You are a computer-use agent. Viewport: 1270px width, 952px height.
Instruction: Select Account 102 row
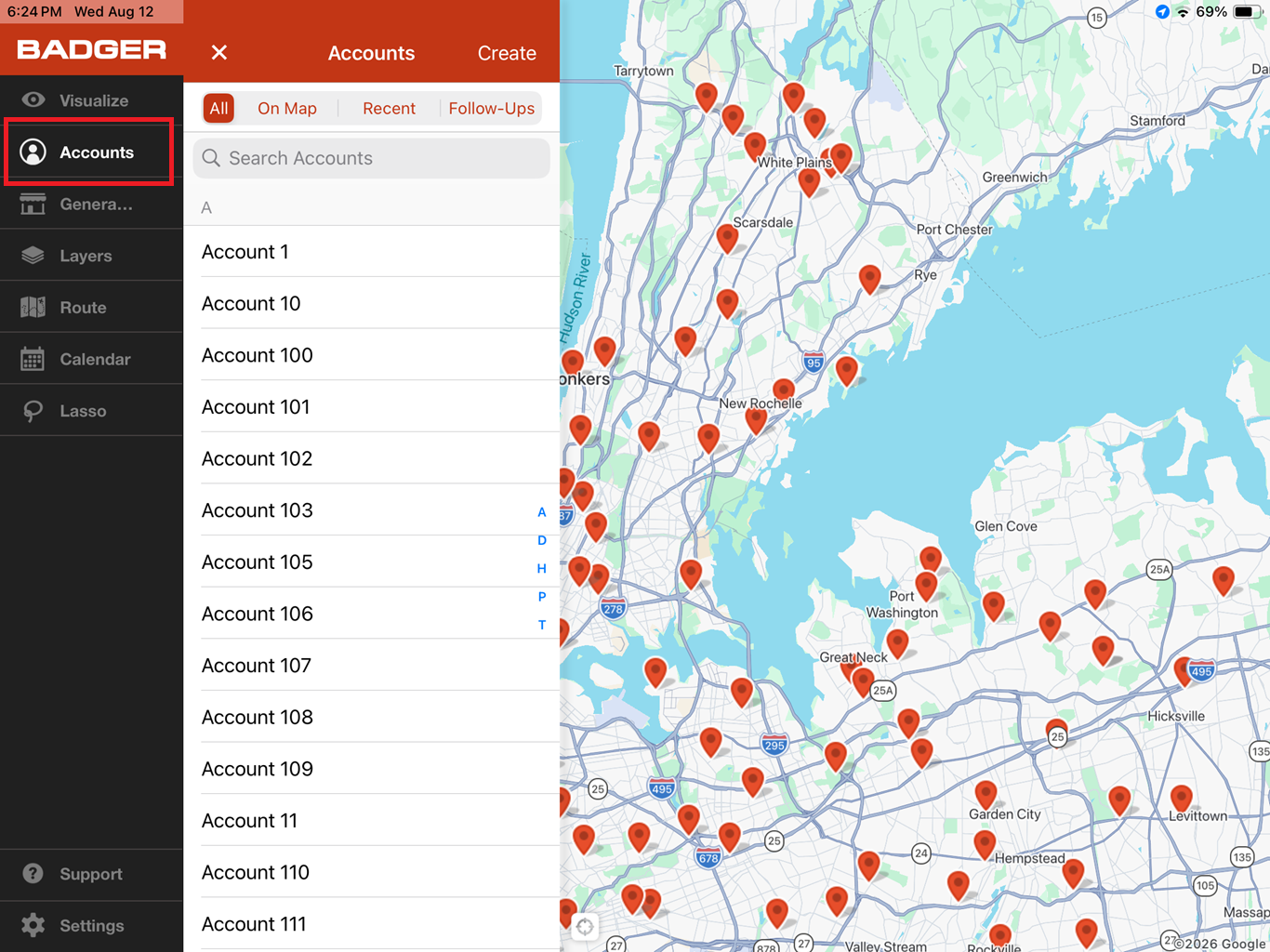372,458
